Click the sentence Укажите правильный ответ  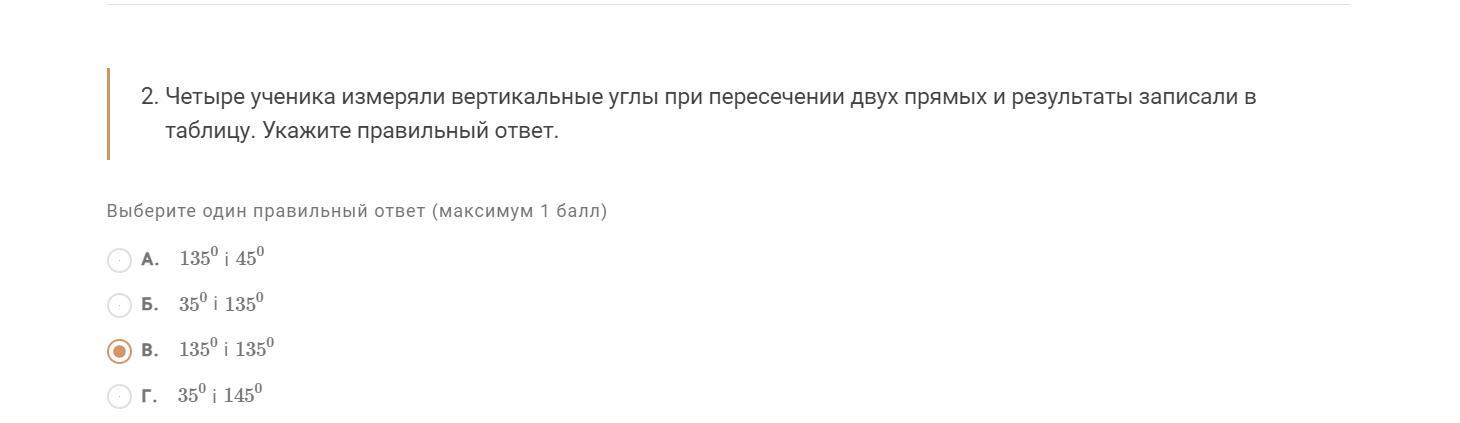click(410, 131)
